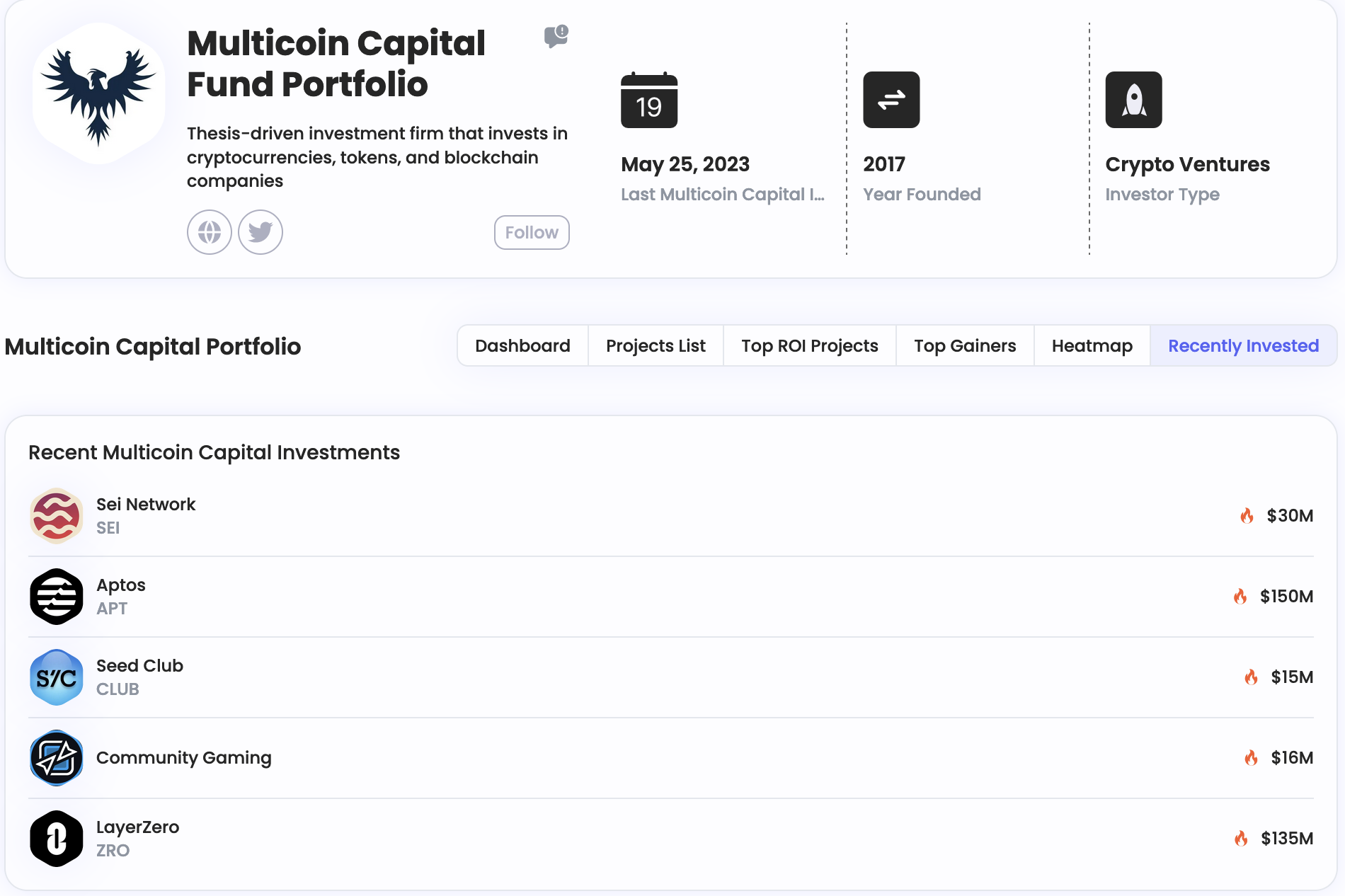Click the truncated Last Multicoin Capital label
The width and height of the screenshot is (1345, 896).
pyautogui.click(x=723, y=194)
